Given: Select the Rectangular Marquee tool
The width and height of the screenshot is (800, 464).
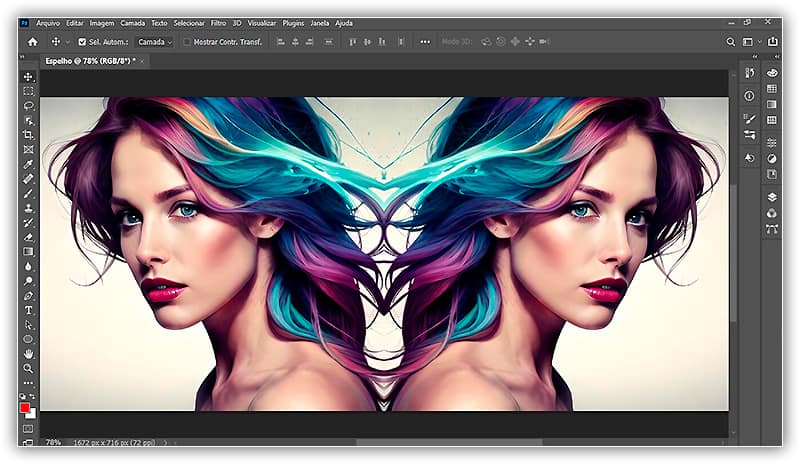Looking at the screenshot, I should 28,91.
